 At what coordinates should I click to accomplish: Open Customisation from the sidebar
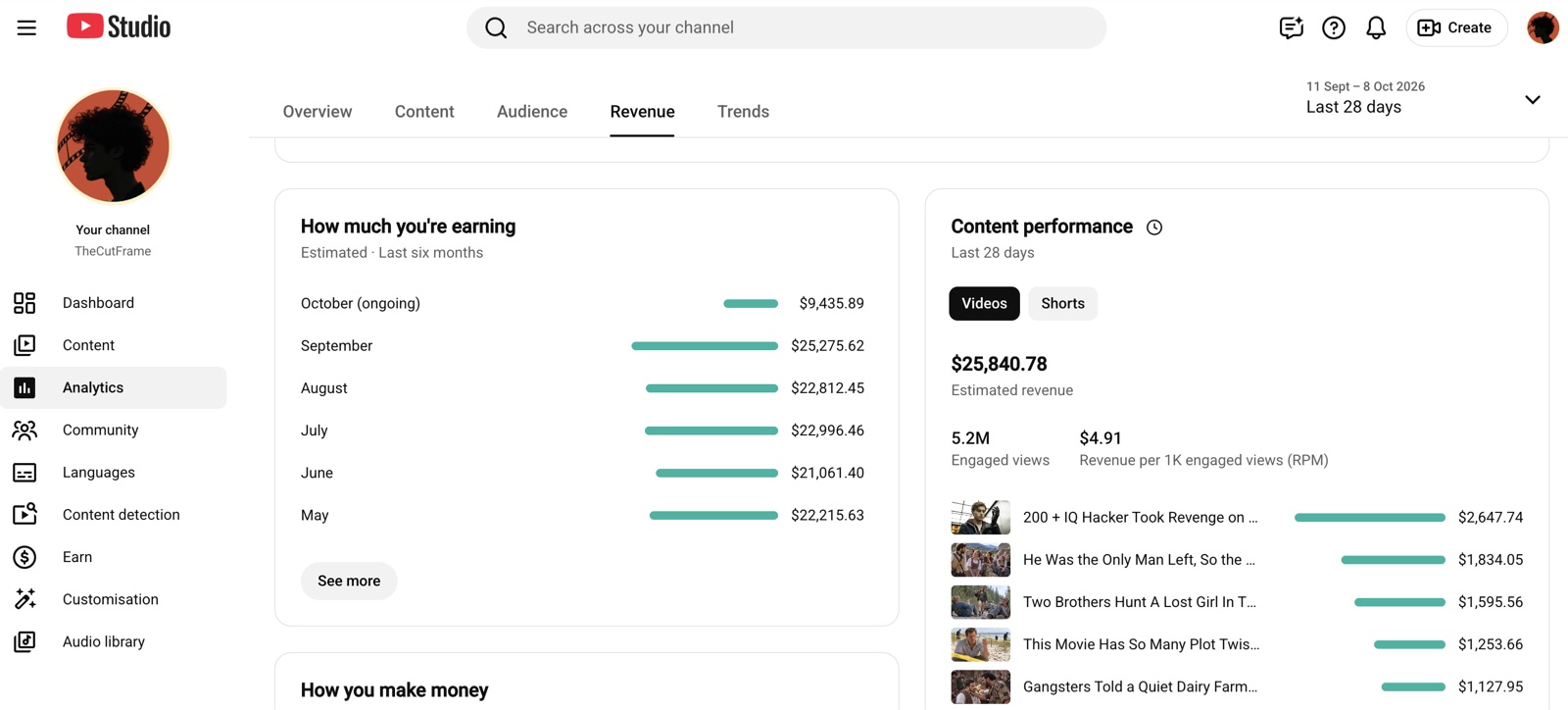tap(114, 599)
